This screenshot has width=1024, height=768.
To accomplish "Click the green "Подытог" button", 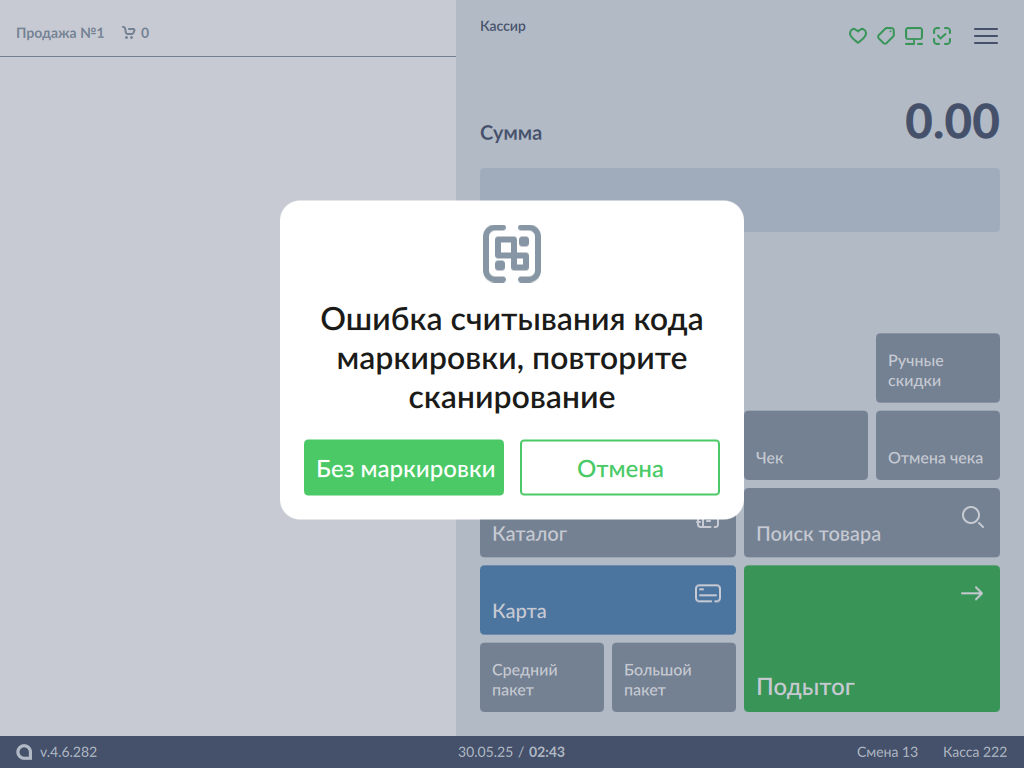I will [871, 639].
